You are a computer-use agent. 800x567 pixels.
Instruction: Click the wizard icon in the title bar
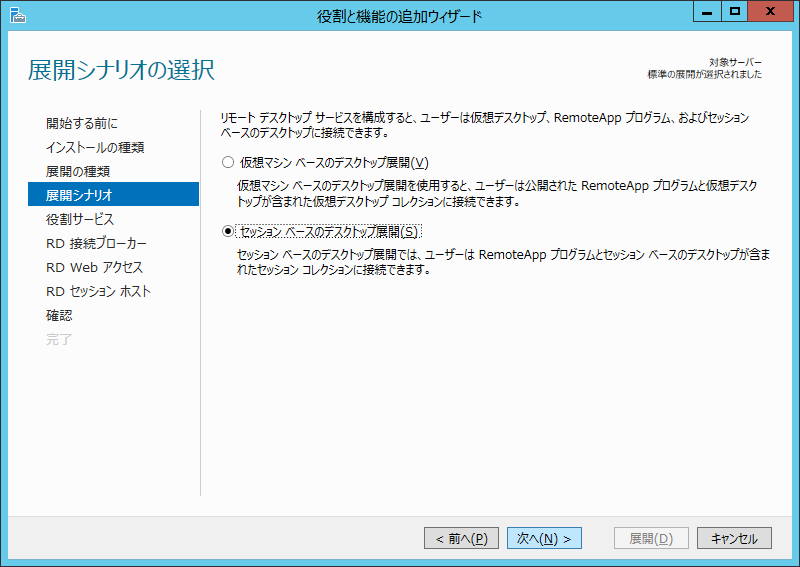[16, 15]
